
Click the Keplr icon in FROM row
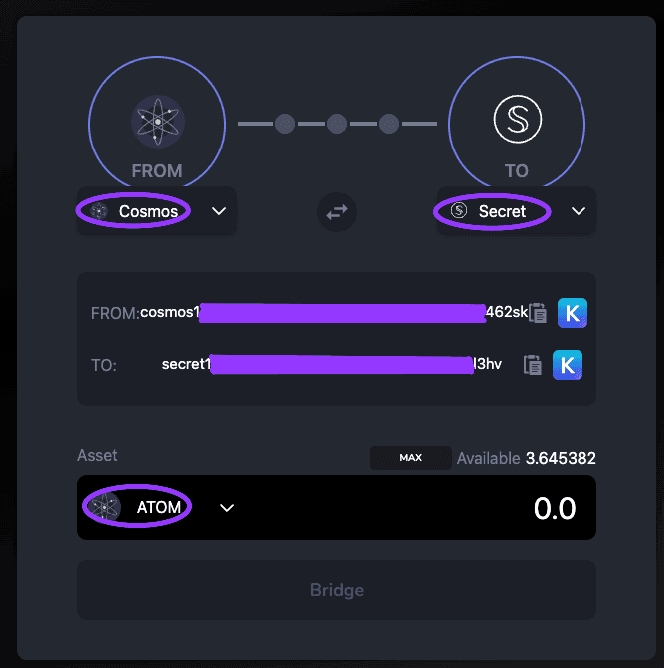point(572,313)
